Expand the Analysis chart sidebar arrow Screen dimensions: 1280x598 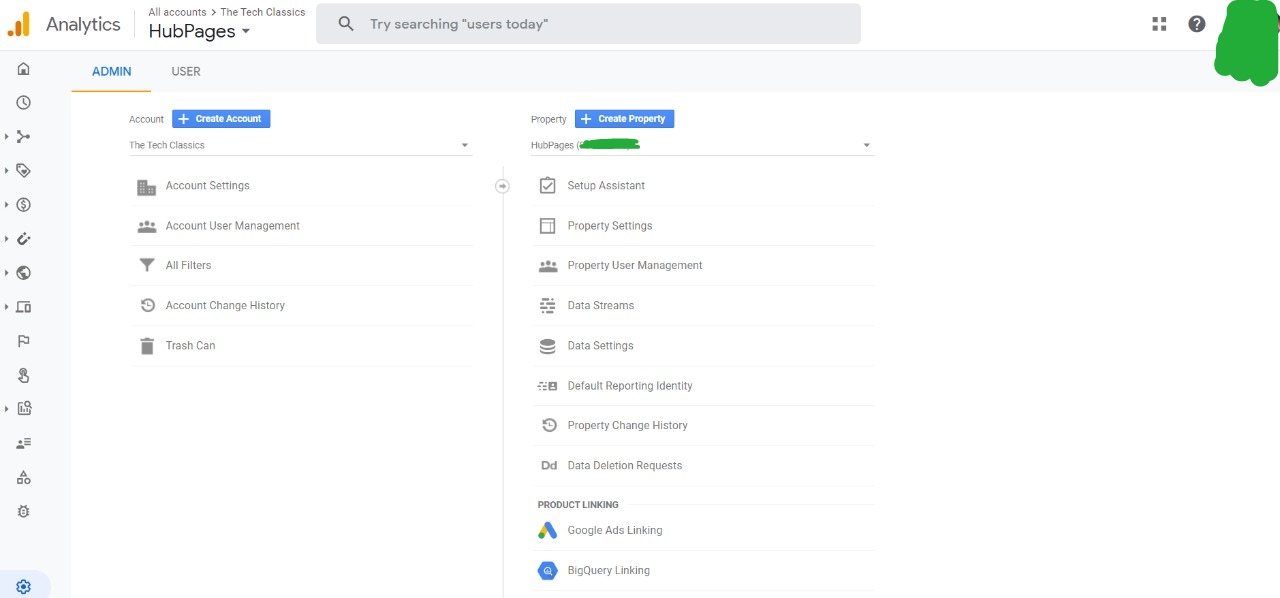[x=7, y=409]
